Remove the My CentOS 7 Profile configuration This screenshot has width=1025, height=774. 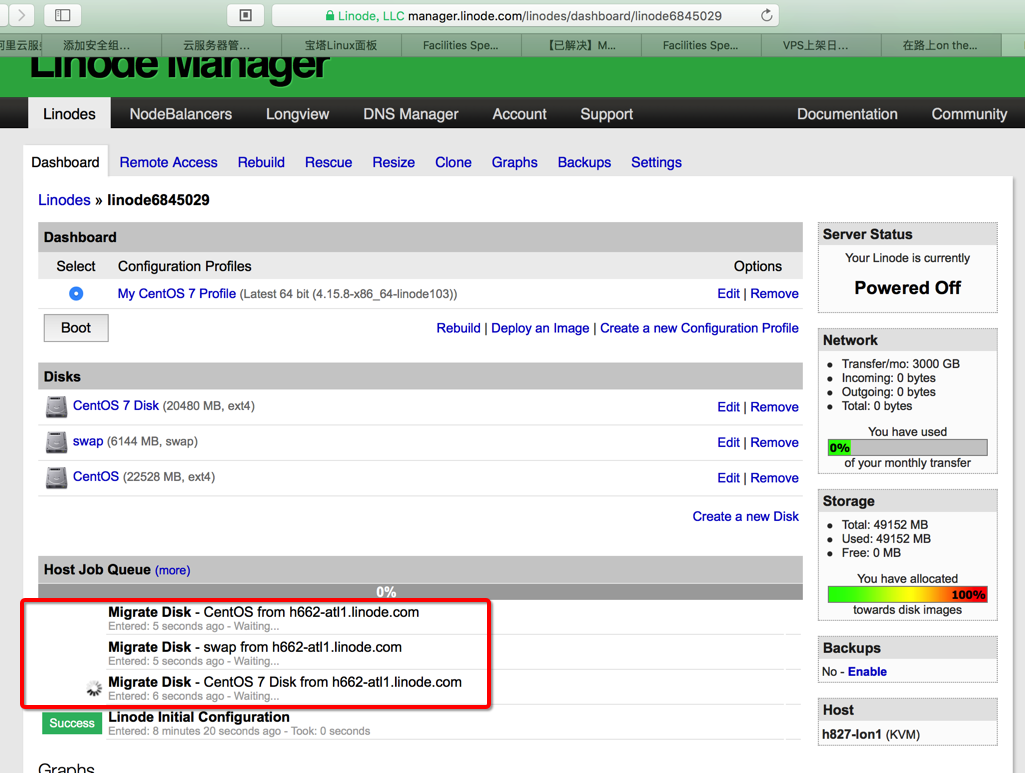pyautogui.click(x=774, y=294)
